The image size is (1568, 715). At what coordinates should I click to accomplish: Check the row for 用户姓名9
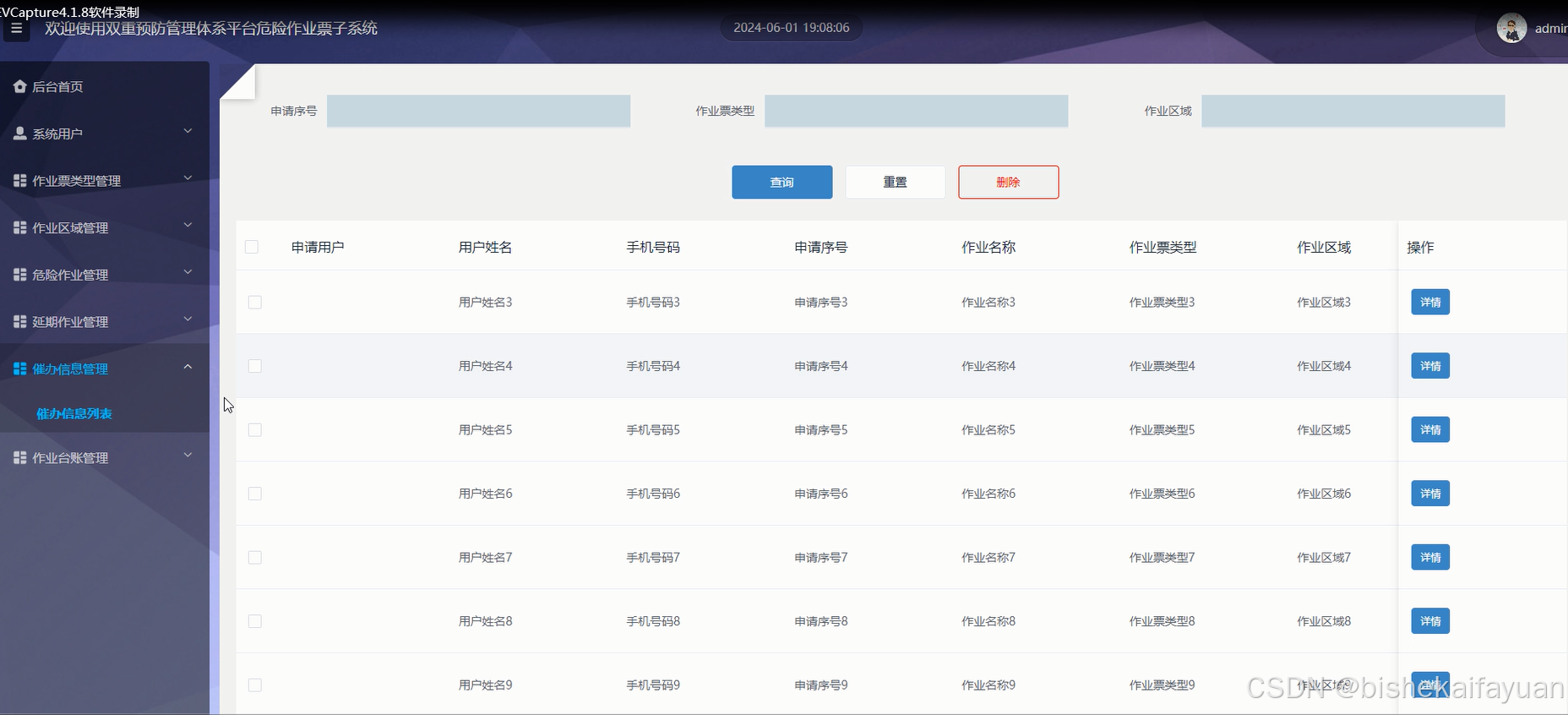pyautogui.click(x=255, y=685)
